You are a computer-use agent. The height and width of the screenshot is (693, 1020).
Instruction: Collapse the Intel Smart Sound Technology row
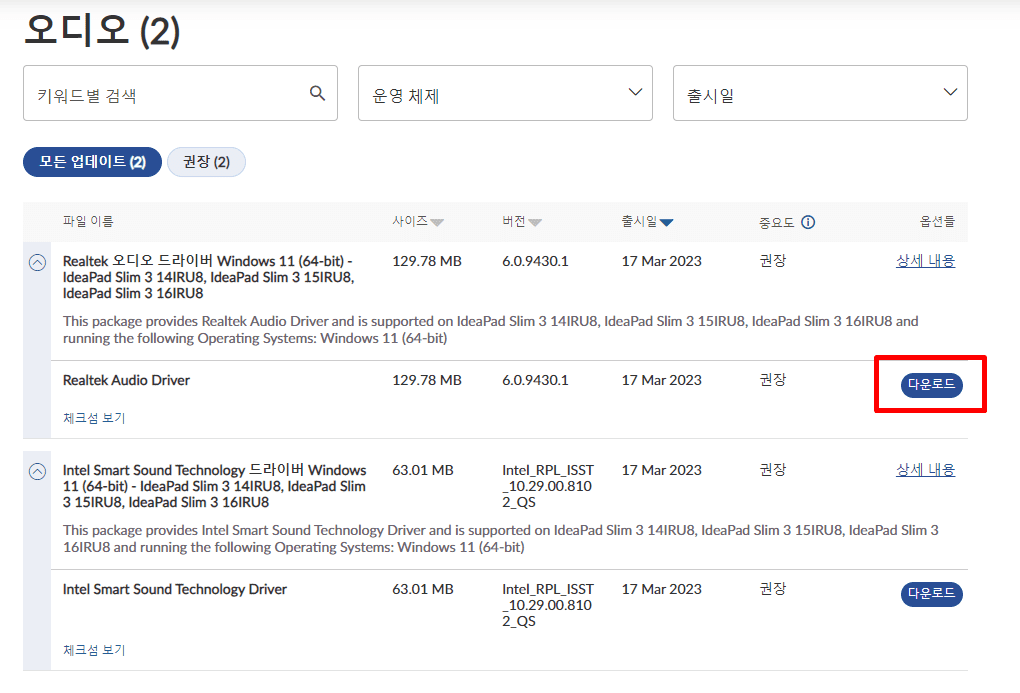(x=38, y=472)
